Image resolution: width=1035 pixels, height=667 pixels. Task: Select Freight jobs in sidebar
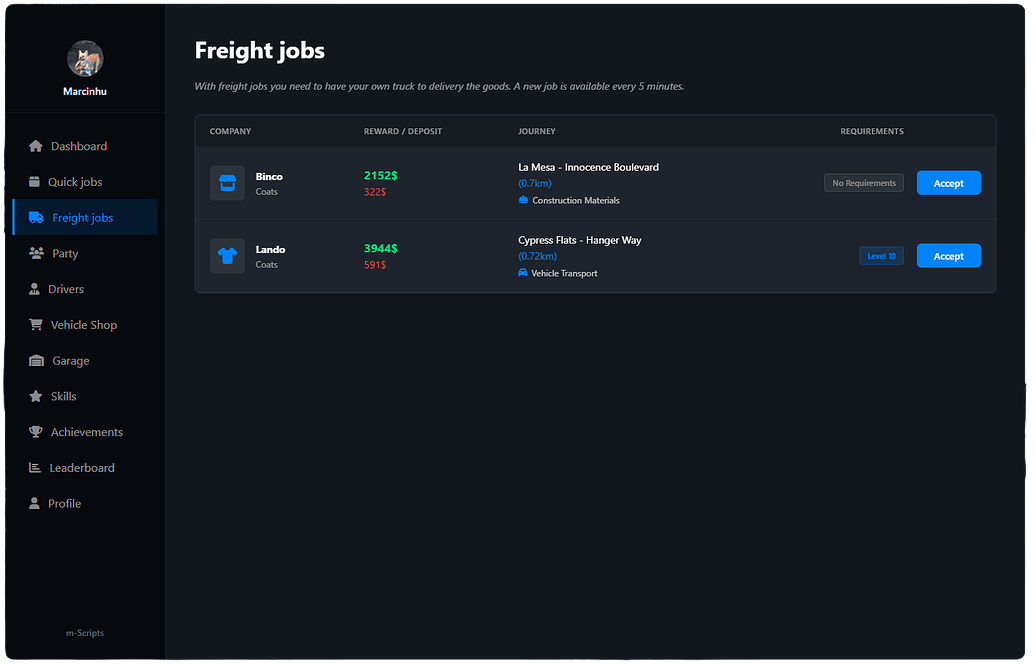coord(84,217)
